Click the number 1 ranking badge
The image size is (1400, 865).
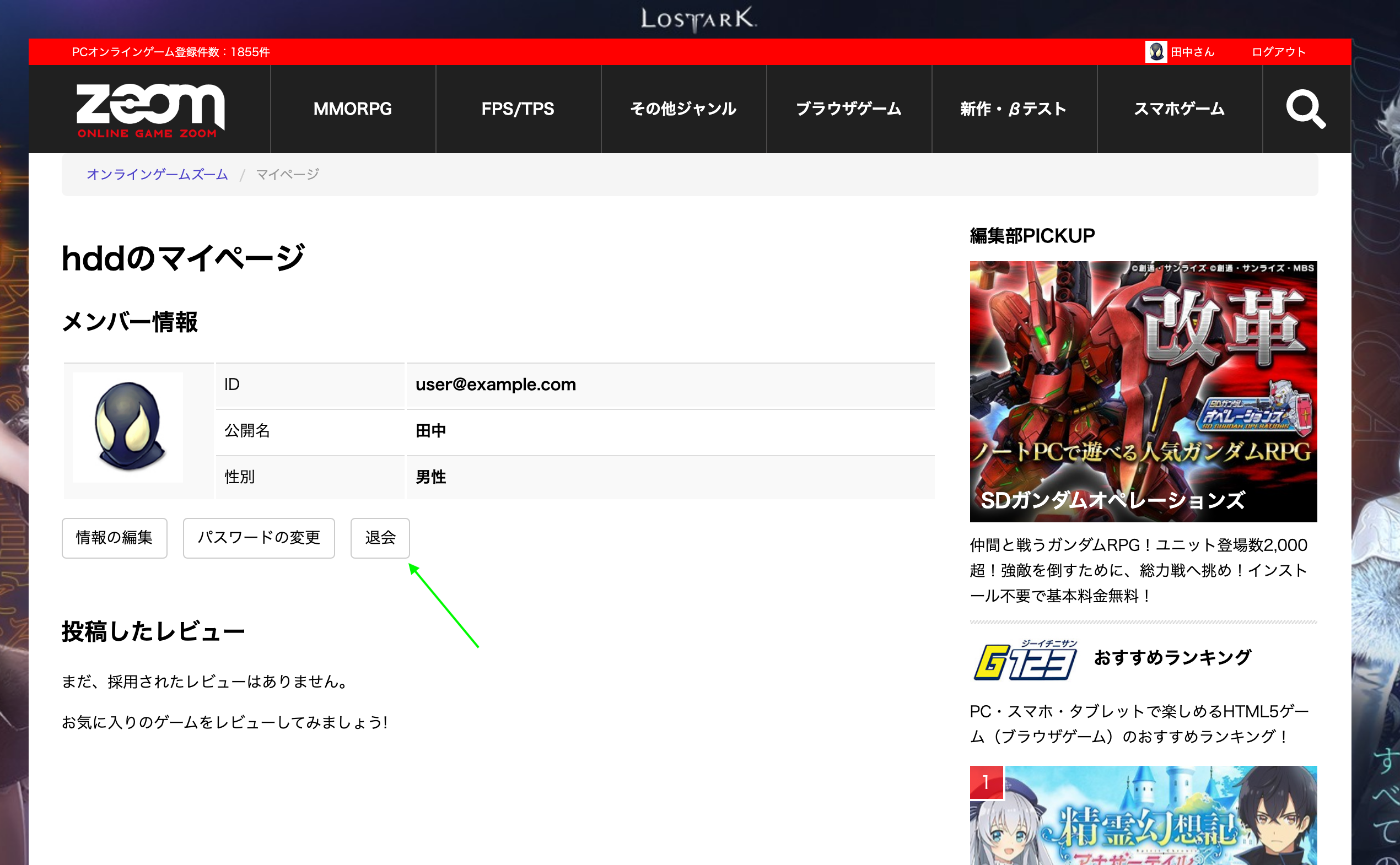(986, 782)
